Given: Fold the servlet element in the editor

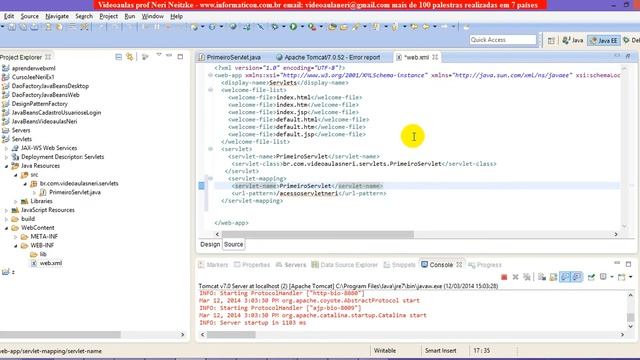Looking at the screenshot, I should [x=211, y=149].
